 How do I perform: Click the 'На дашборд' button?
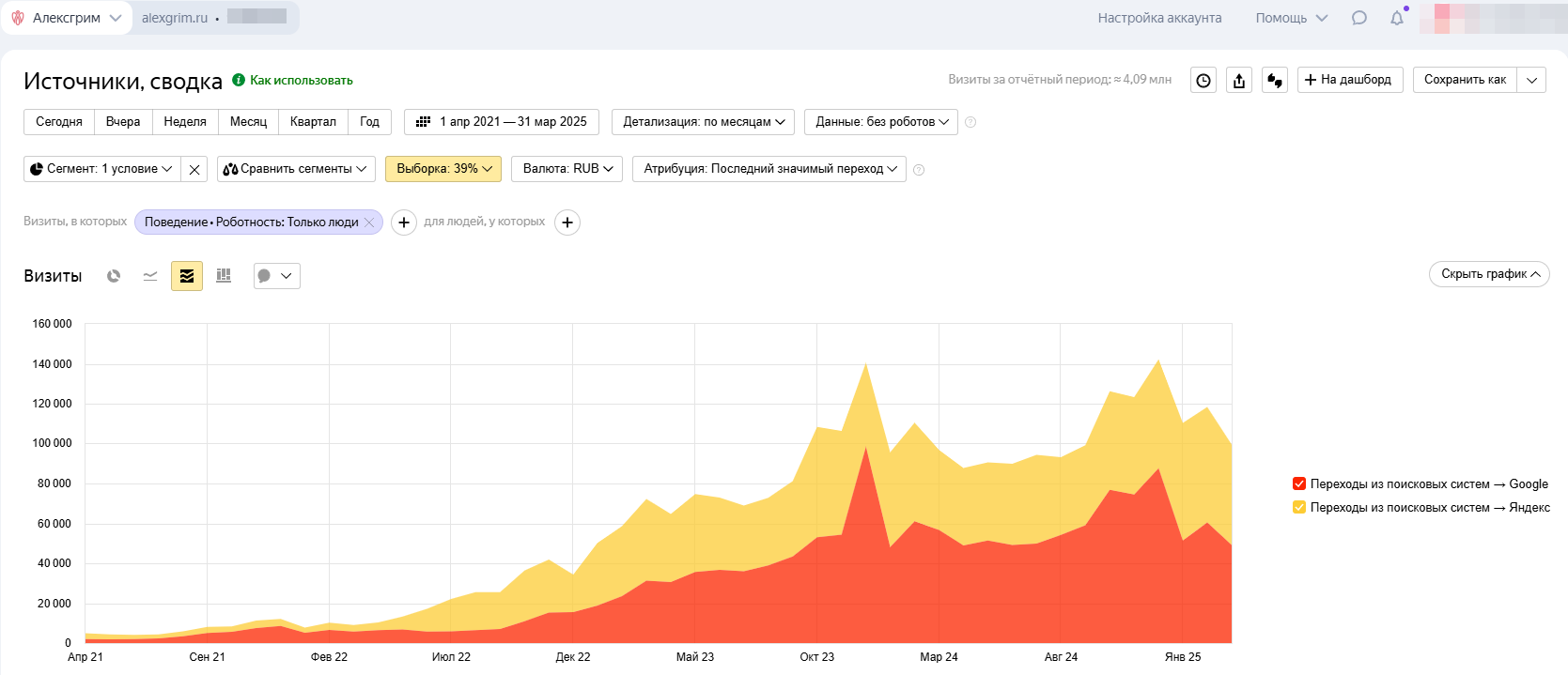click(1350, 80)
